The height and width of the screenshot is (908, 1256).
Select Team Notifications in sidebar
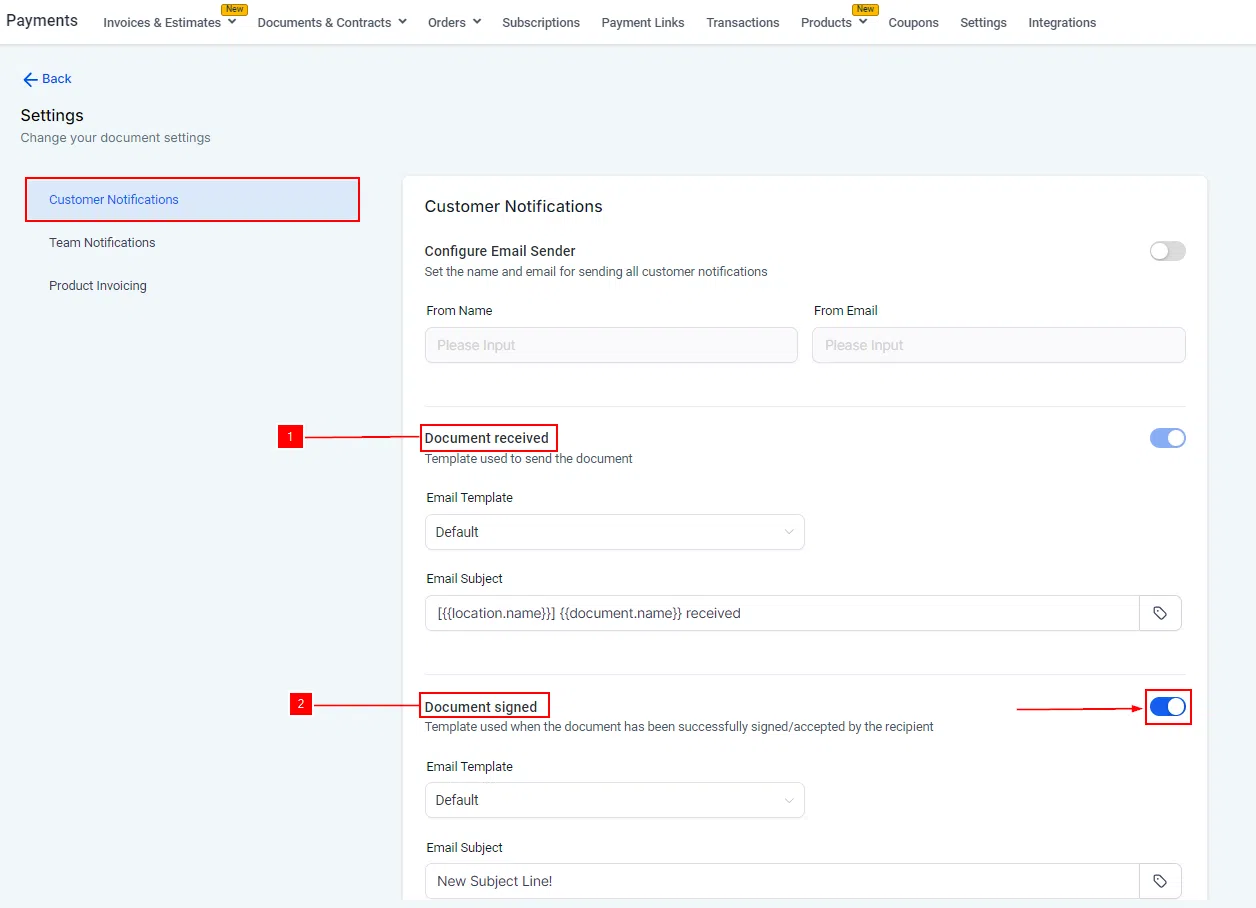[102, 242]
